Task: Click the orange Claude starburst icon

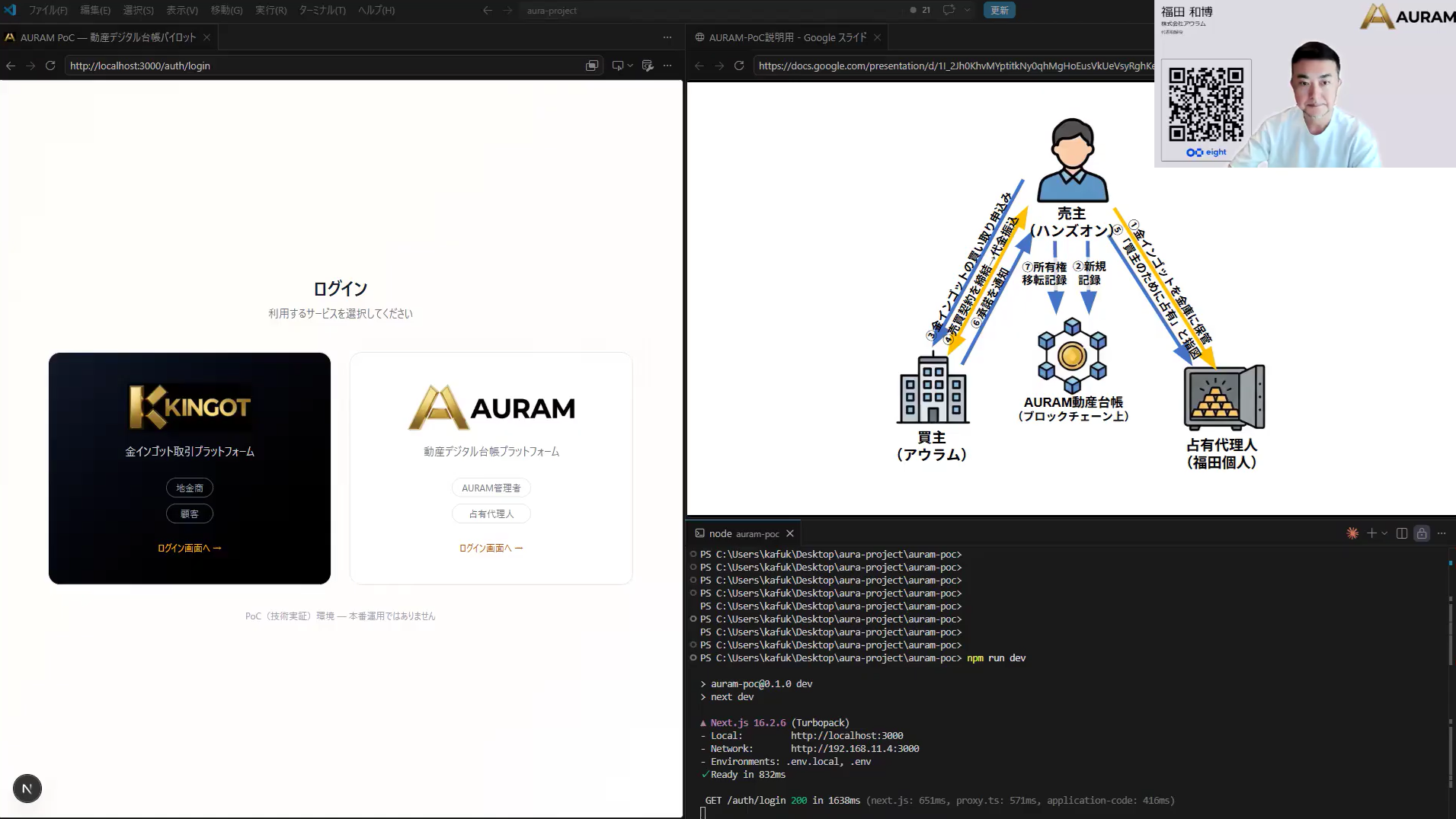Action: 1352,533
